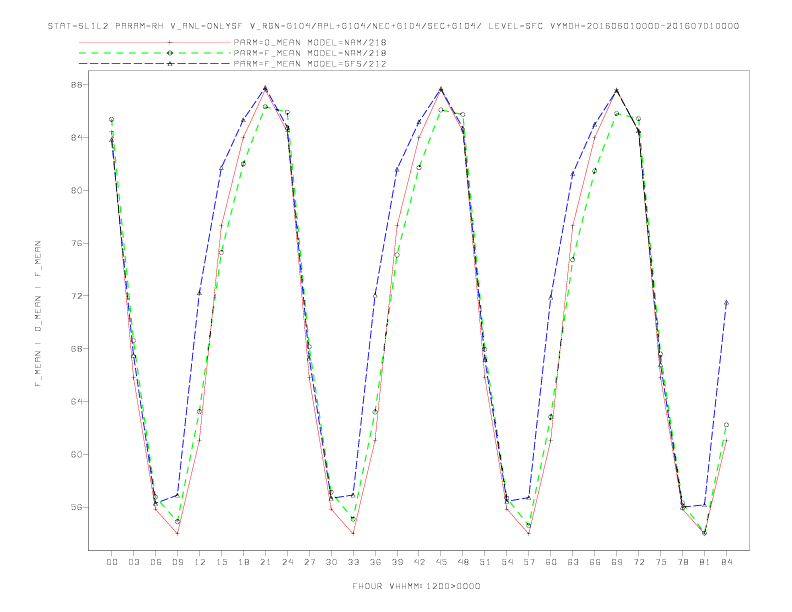
Task: Click x-axis forecast hour label 21
Action: pos(265,562)
